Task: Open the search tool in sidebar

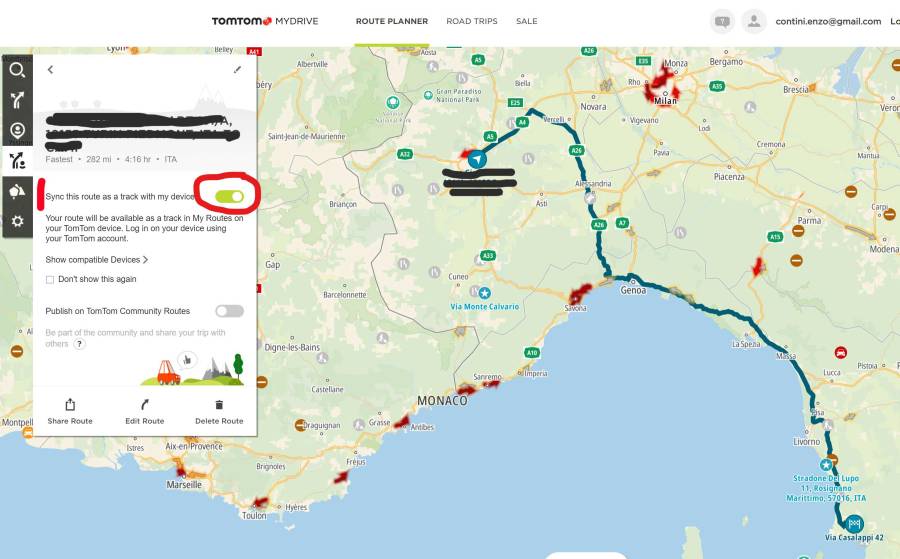Action: tap(17, 70)
